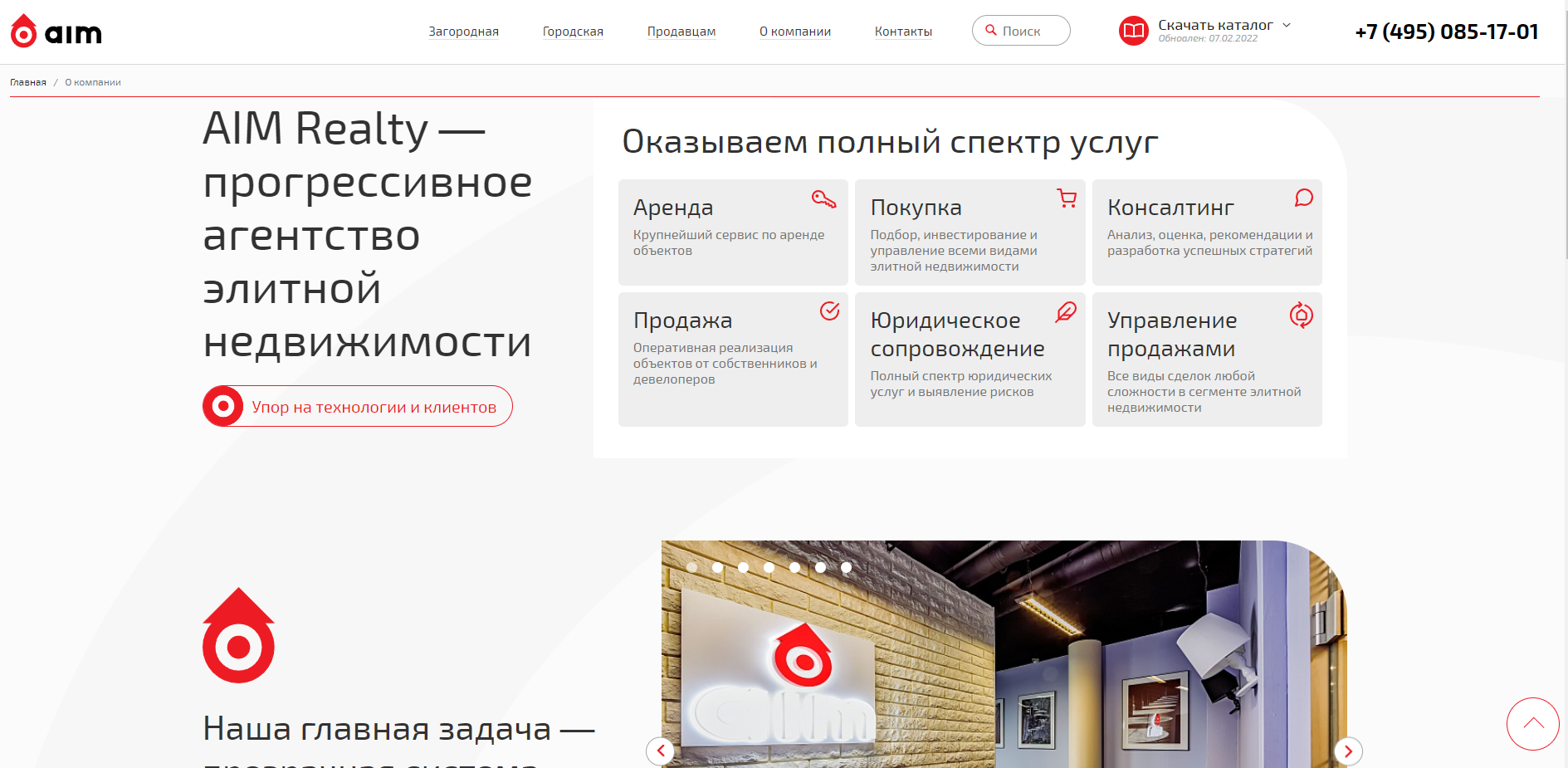Click the Упор на технологии и клиентов button
The width and height of the screenshot is (1568, 768).
coord(358,406)
